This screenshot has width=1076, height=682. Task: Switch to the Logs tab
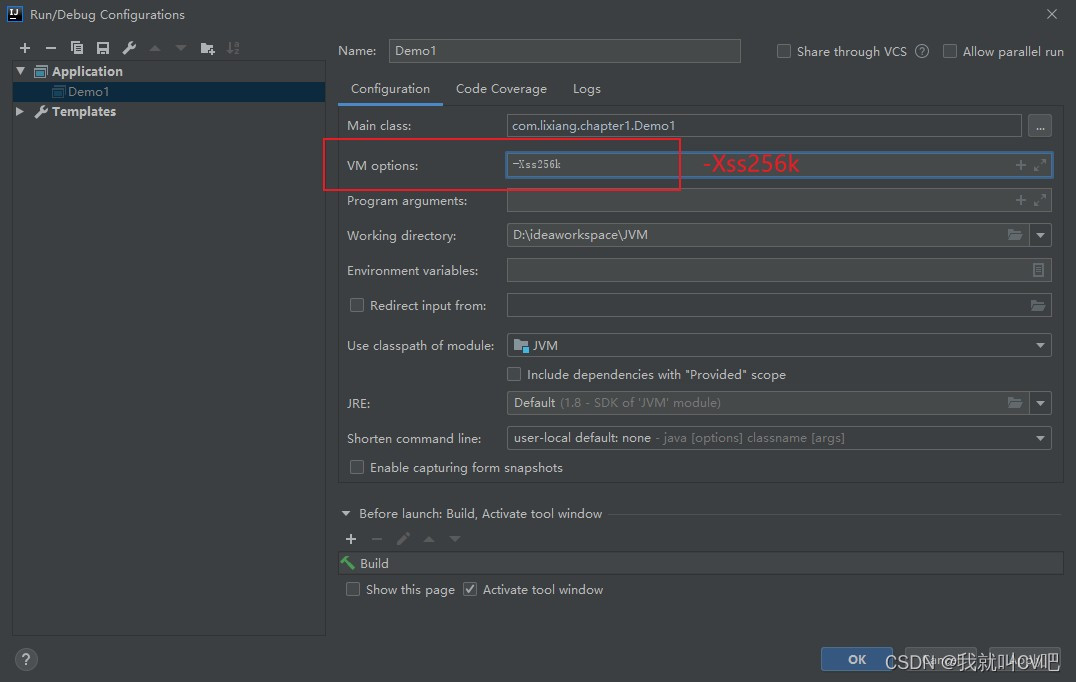[587, 89]
